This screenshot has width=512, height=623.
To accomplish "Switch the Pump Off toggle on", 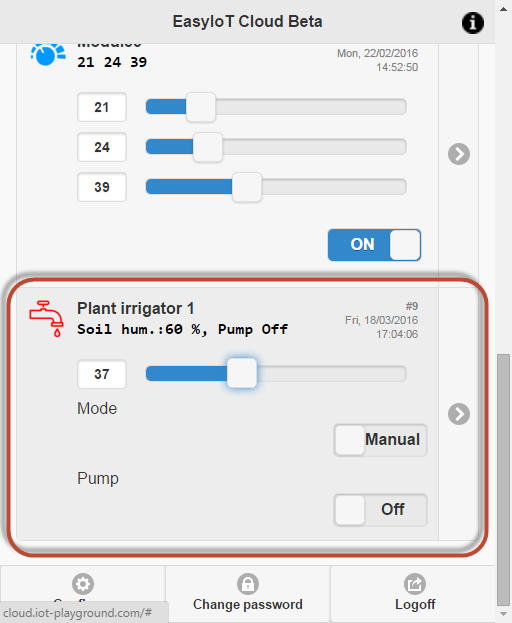I will [381, 510].
